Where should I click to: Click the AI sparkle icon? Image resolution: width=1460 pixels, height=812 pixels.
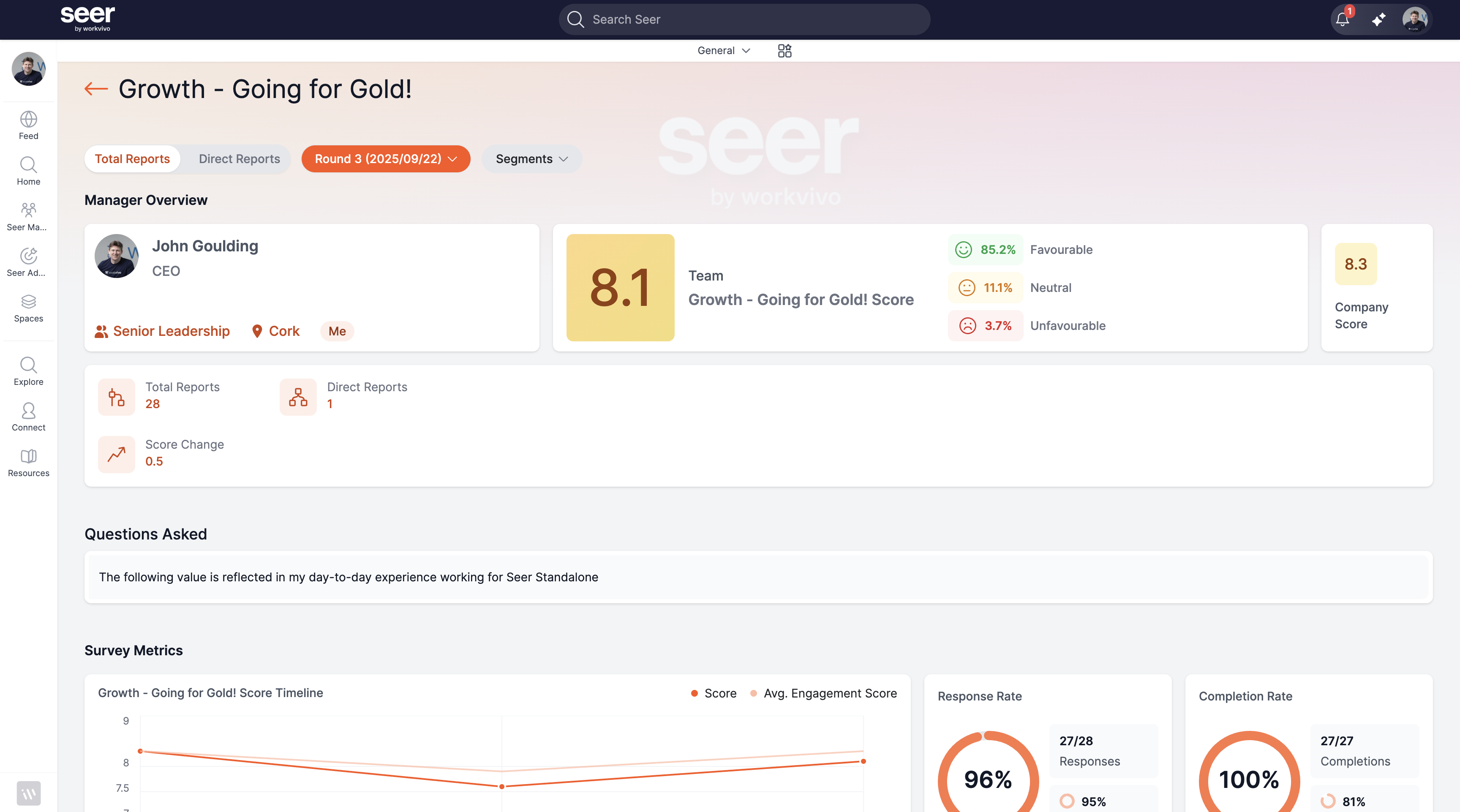[x=1378, y=20]
